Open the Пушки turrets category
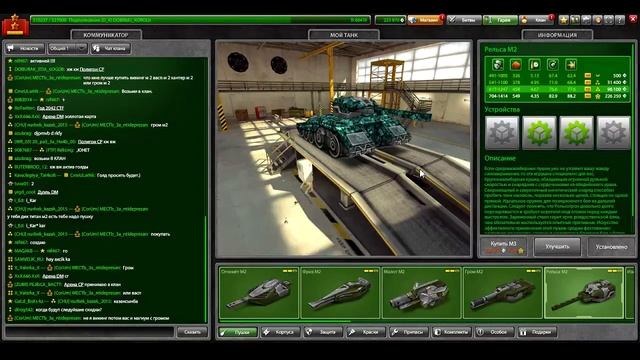This screenshot has height=360, width=640. point(238,332)
